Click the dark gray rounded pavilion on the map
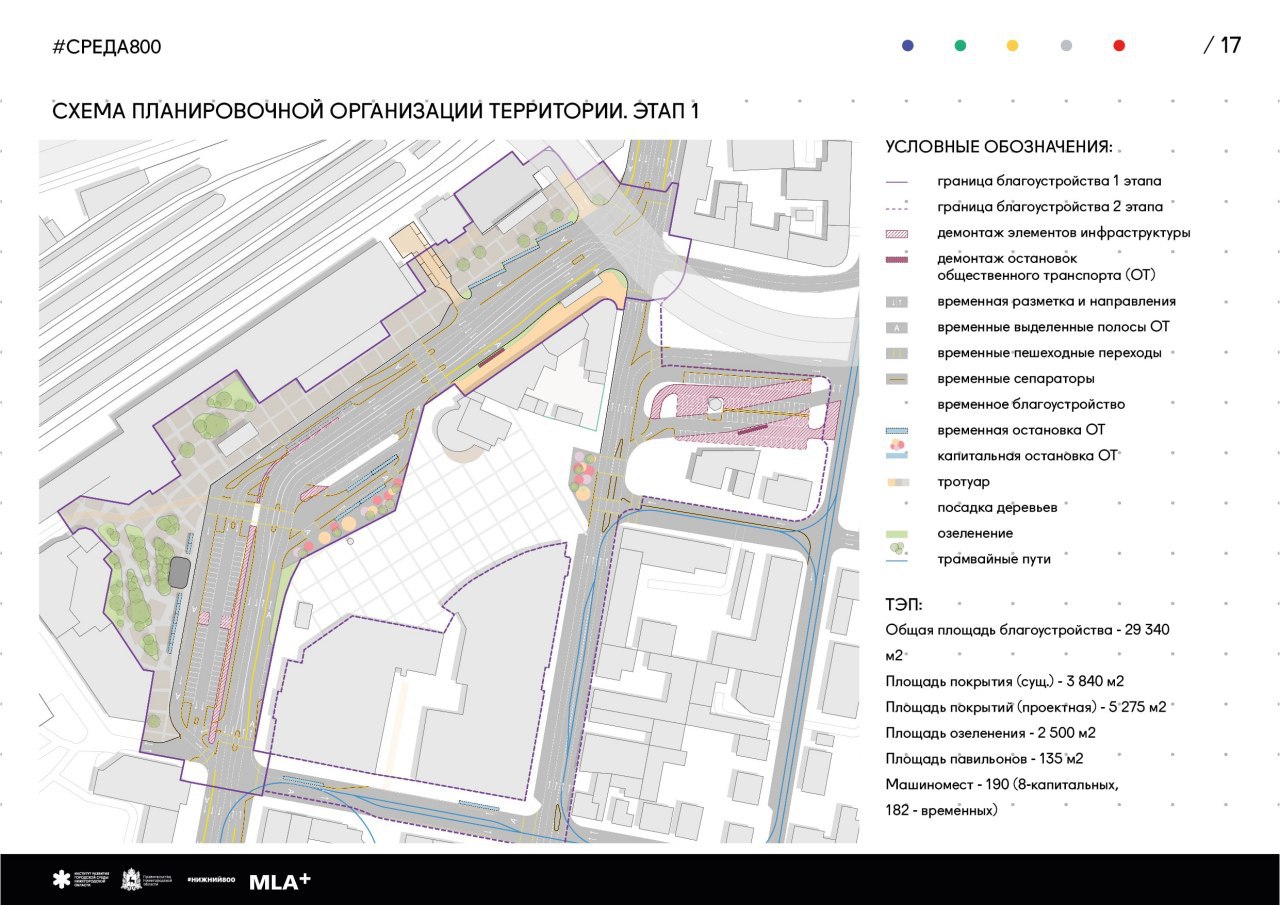The height and width of the screenshot is (905, 1280). (x=181, y=572)
